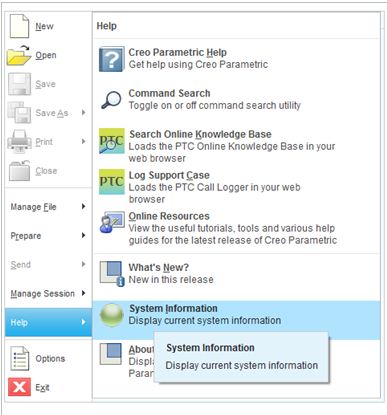This screenshot has height=415, width=387.
Task: Select the highlighted Help menu entry
Action: point(48,322)
